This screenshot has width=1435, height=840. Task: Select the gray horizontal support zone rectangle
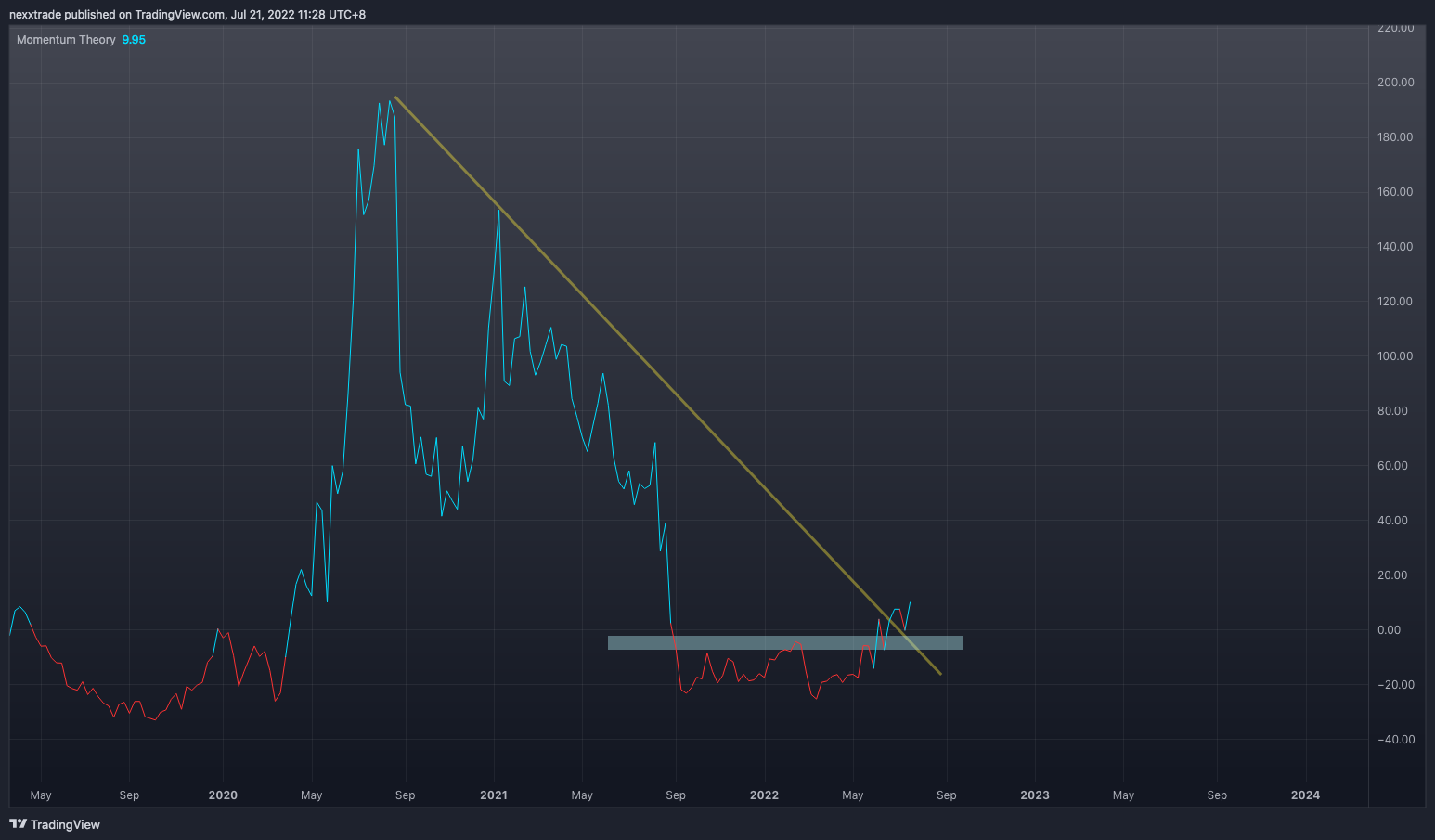click(x=785, y=642)
